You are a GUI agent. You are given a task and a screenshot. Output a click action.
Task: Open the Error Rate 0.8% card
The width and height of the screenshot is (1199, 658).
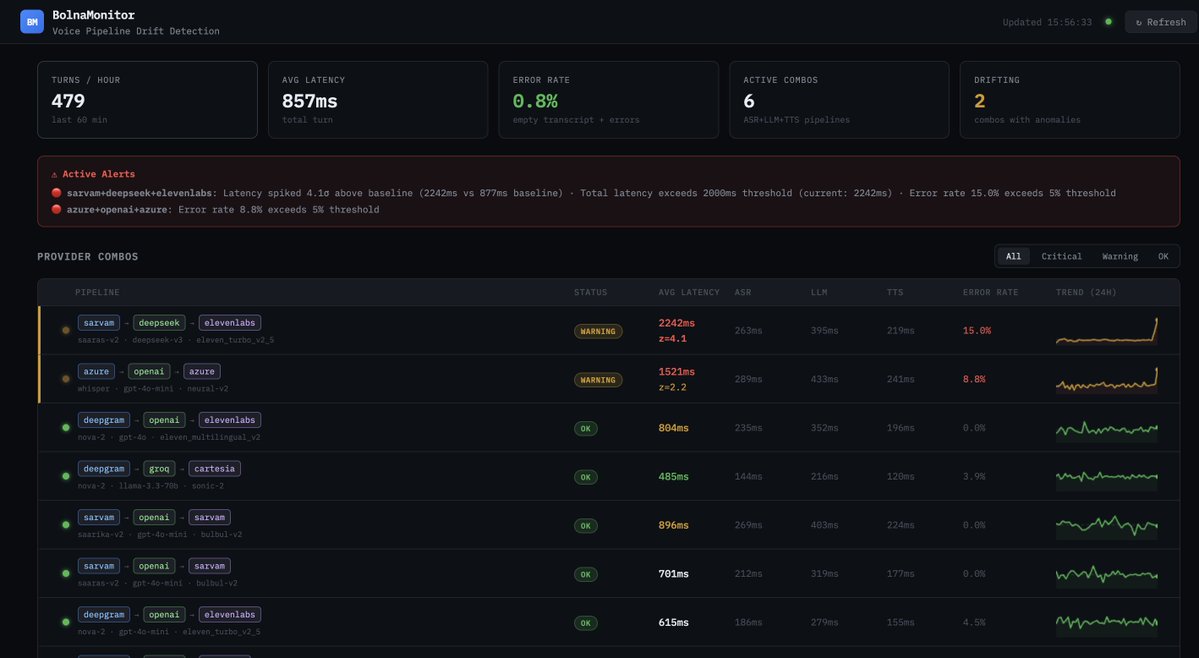tap(609, 100)
